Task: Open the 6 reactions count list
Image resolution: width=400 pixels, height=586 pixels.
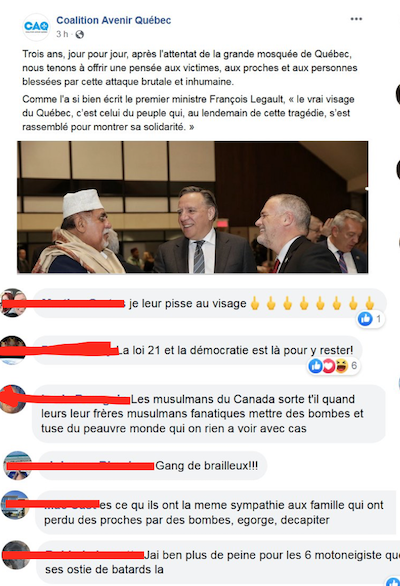Action: pyautogui.click(x=354, y=366)
